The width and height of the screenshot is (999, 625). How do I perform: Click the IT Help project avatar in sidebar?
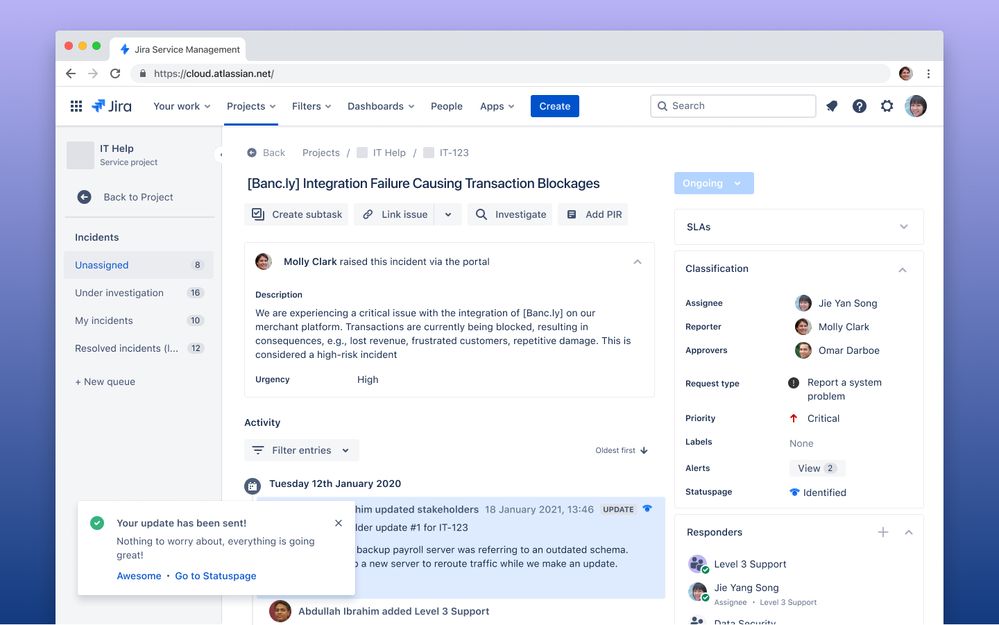(x=81, y=155)
